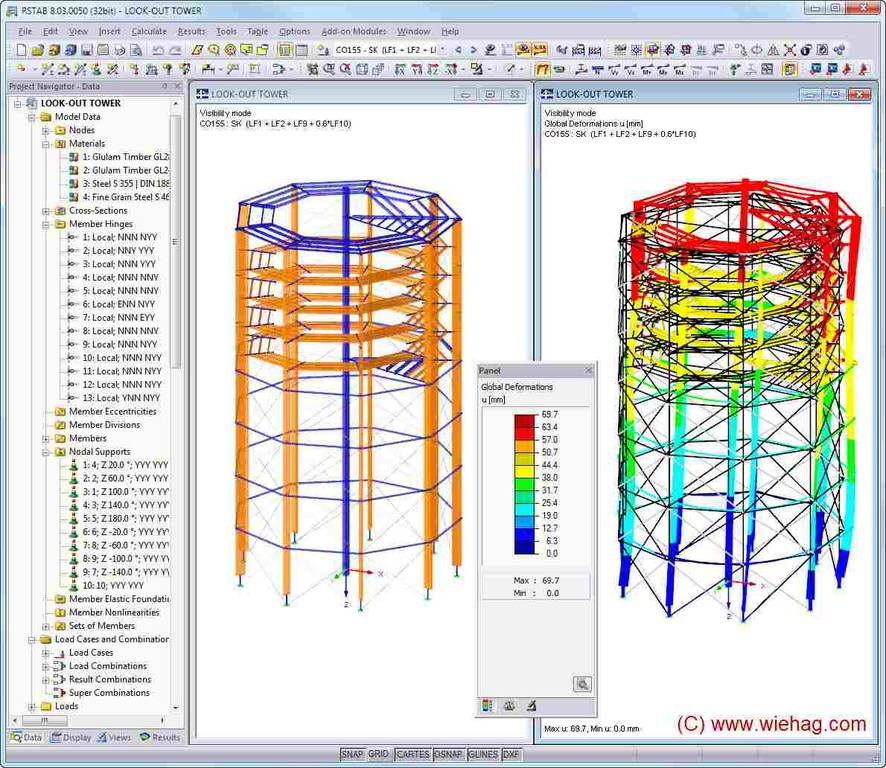This screenshot has height=768, width=886.
Task: Expand the Cross-Sections tree node
Action: (x=46, y=211)
